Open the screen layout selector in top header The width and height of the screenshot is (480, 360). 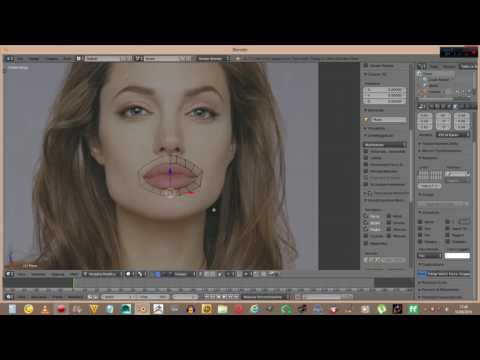coord(105,59)
